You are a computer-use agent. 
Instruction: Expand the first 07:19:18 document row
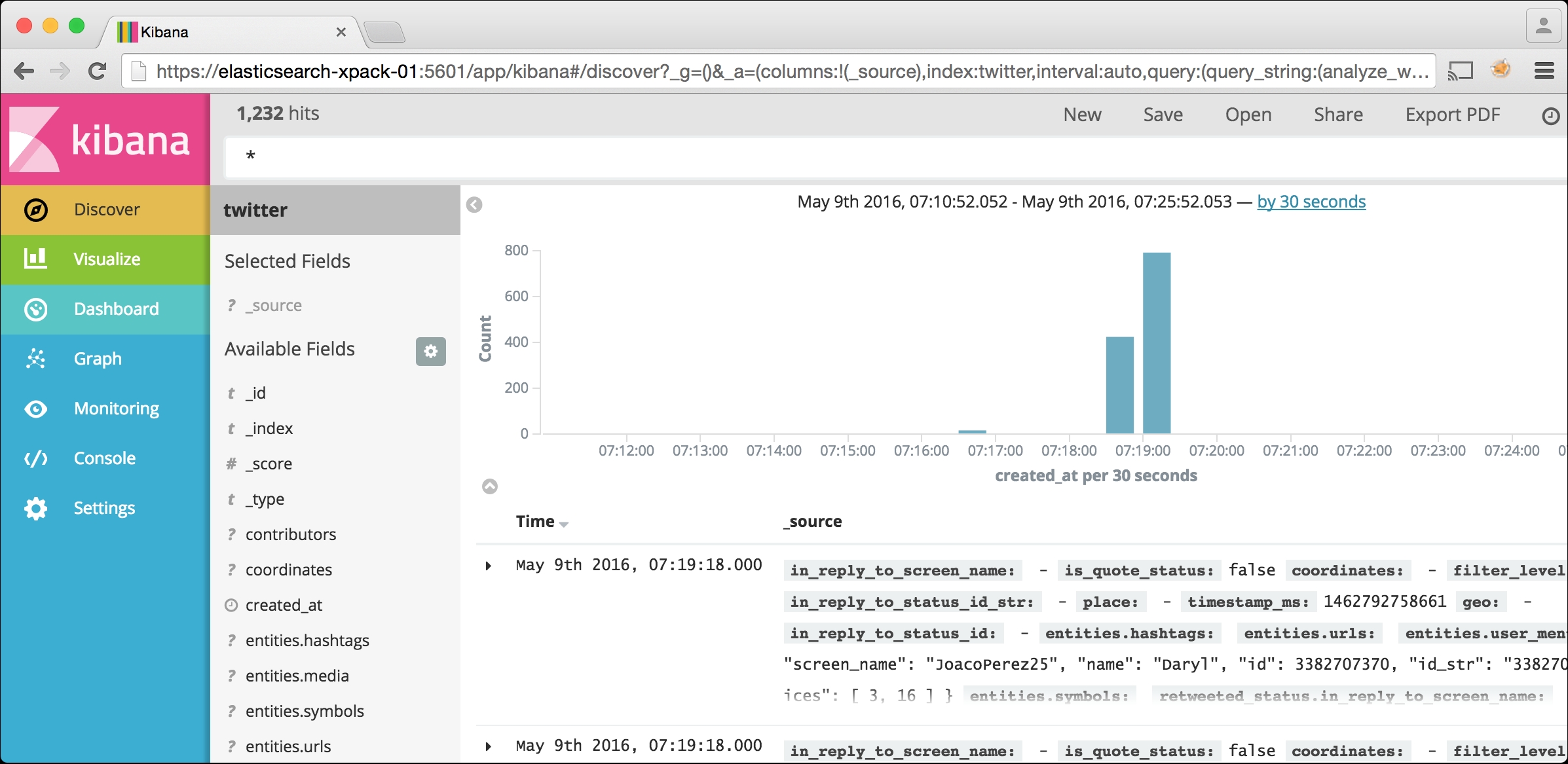click(488, 566)
